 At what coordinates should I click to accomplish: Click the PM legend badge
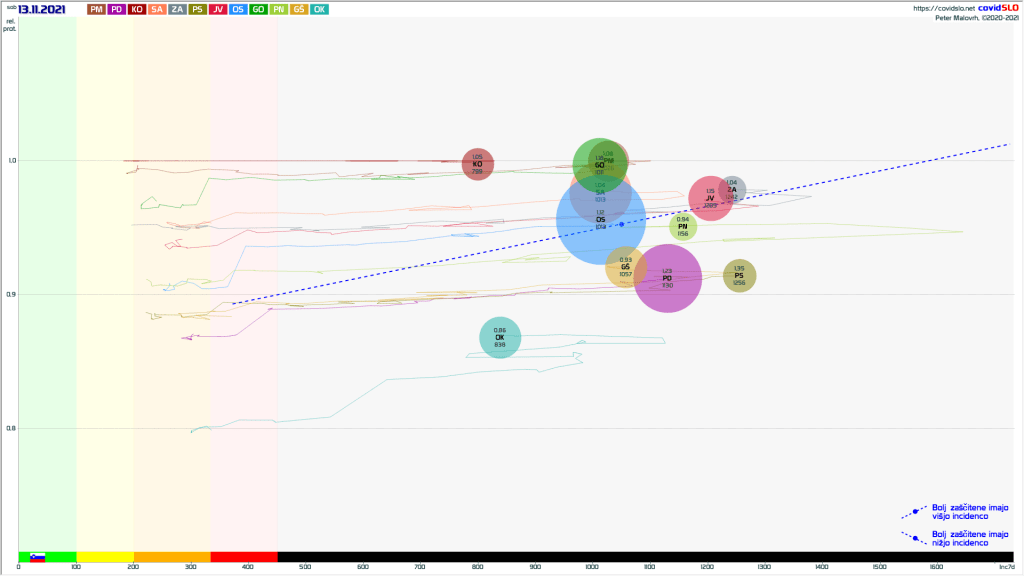point(96,9)
